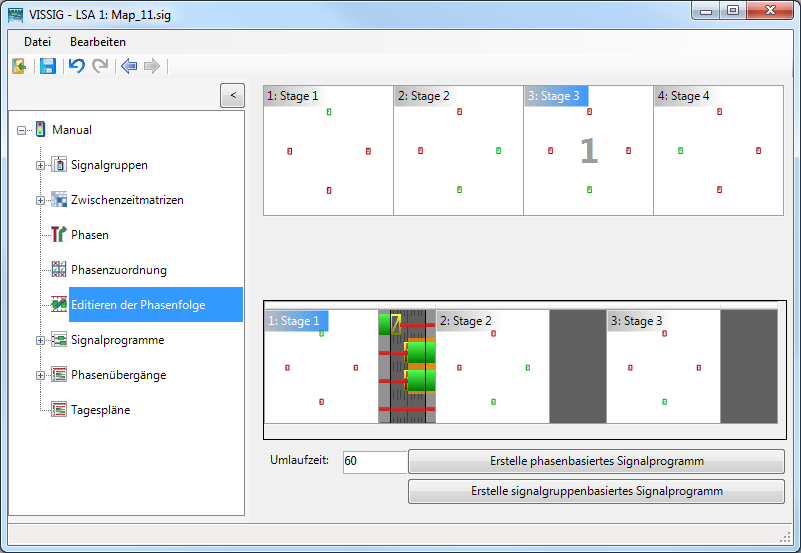This screenshot has height=553, width=801.
Task: Click Erstelle signalgruppenbasiertes Signalprogramm button
Action: click(x=596, y=491)
